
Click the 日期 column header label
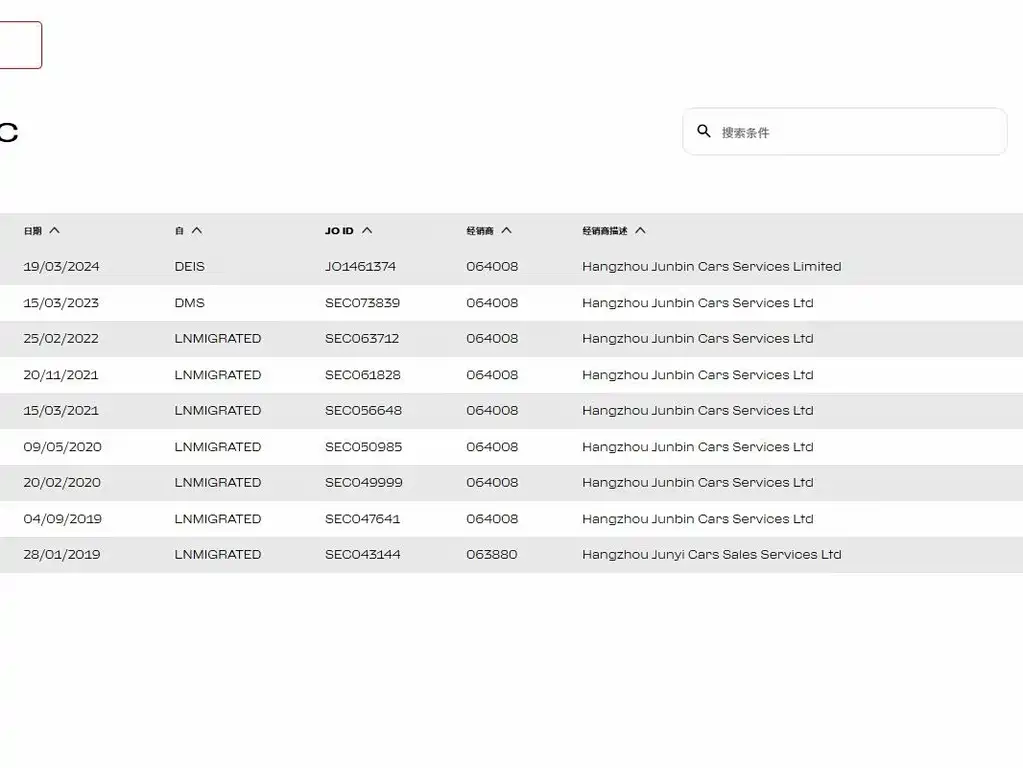[x=33, y=230]
